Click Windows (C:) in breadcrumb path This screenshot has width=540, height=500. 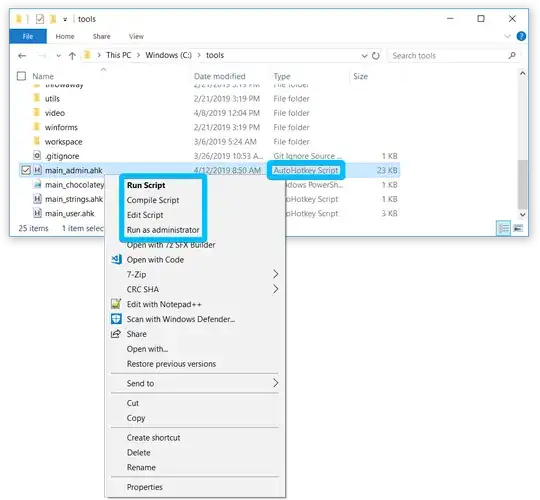point(168,55)
